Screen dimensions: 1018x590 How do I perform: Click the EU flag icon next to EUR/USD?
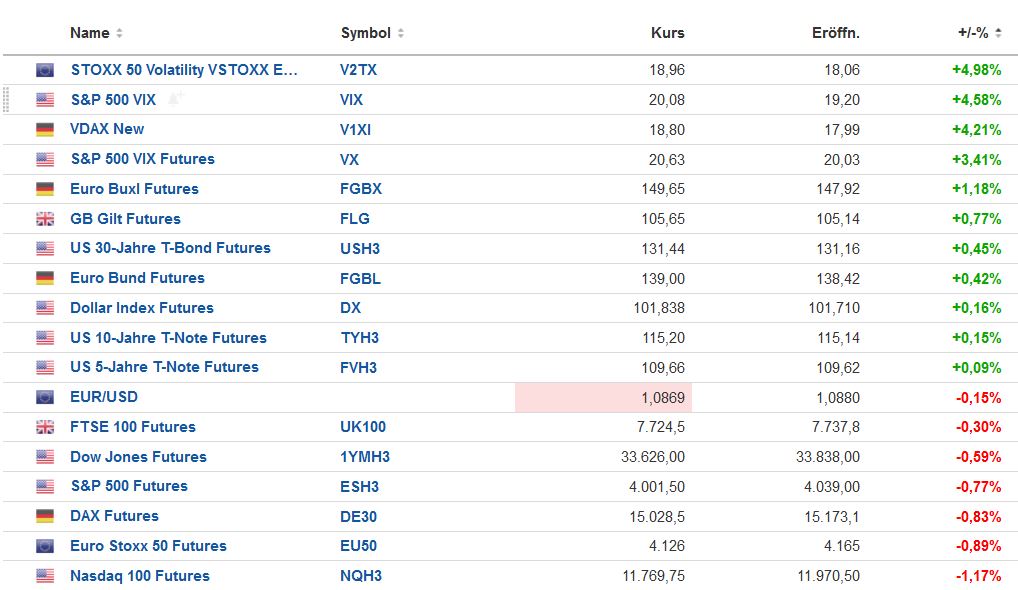45,397
